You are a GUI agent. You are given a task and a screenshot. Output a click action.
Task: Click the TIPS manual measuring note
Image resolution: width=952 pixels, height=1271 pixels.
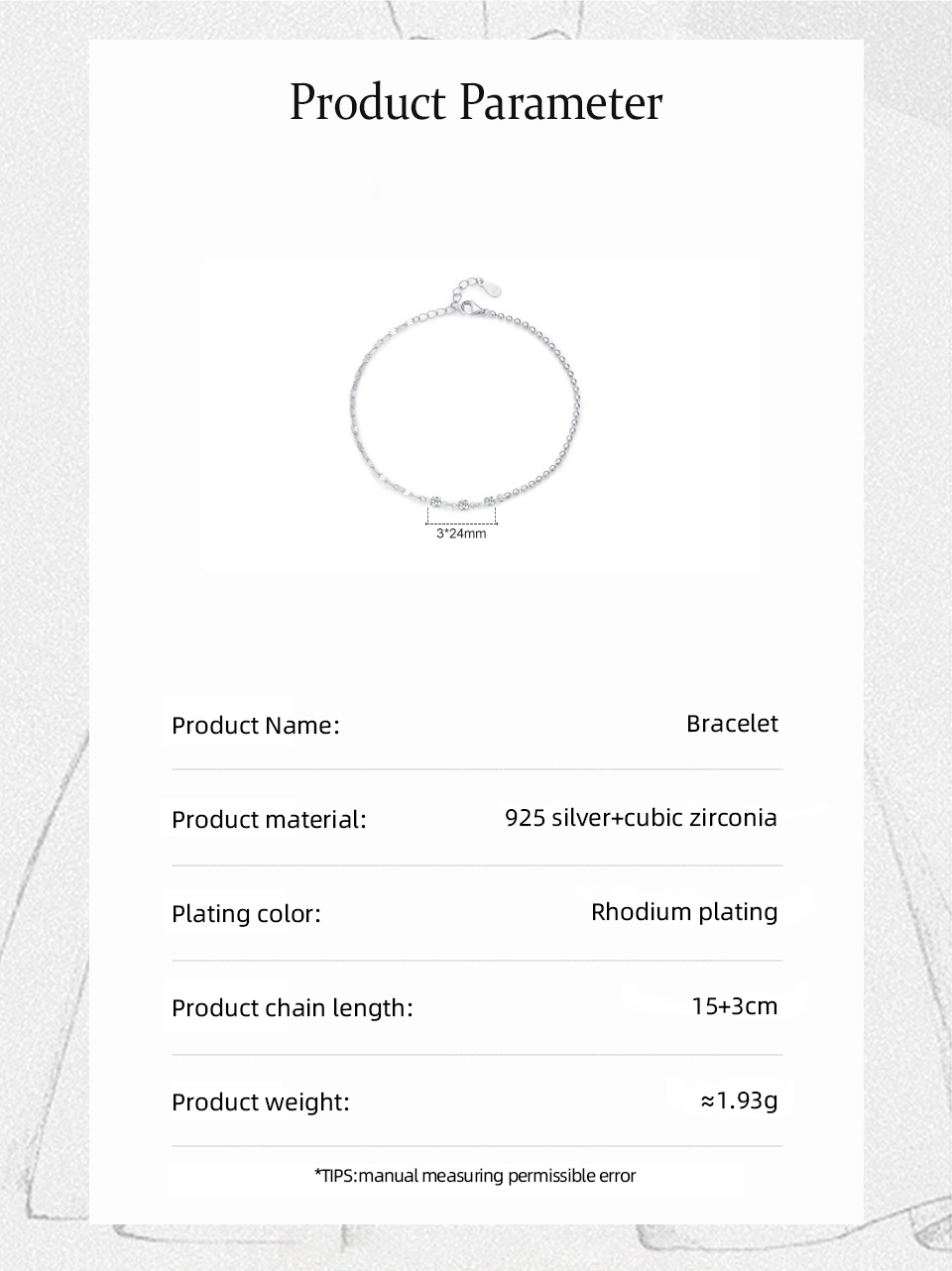[x=475, y=1176]
